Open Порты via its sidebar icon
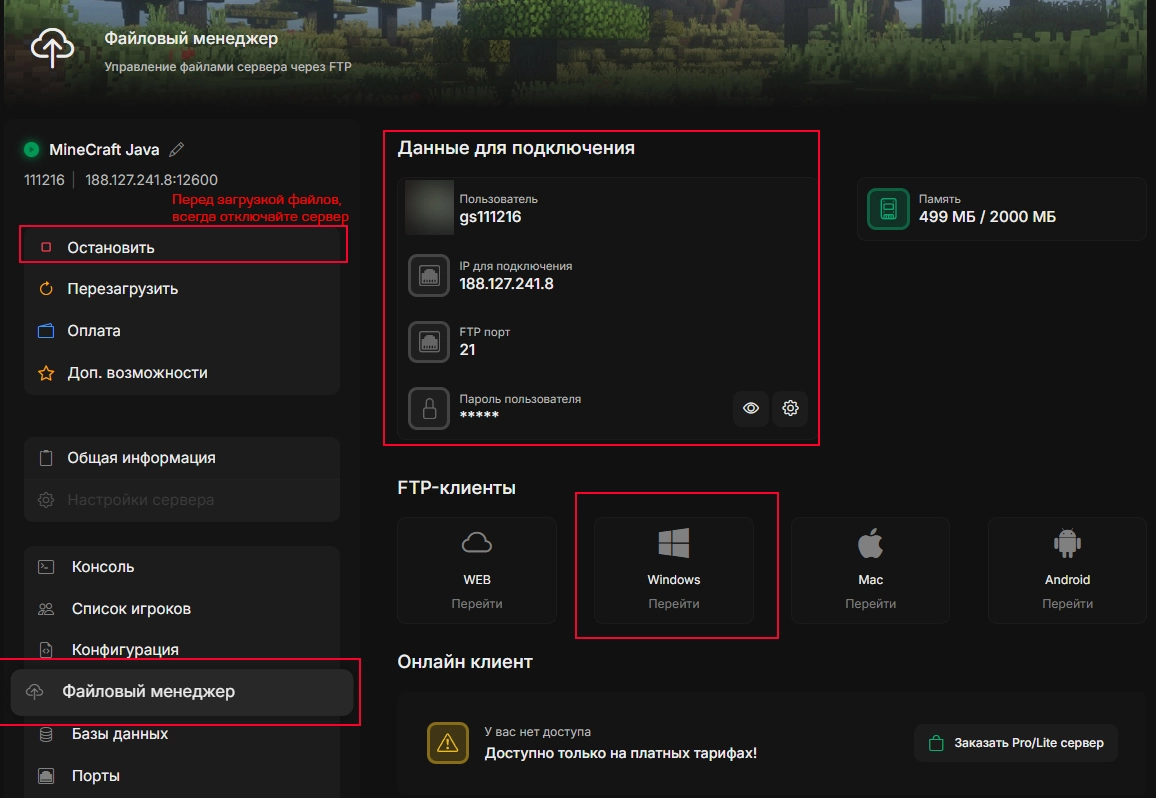Image resolution: width=1156 pixels, height=798 pixels. pos(44,775)
